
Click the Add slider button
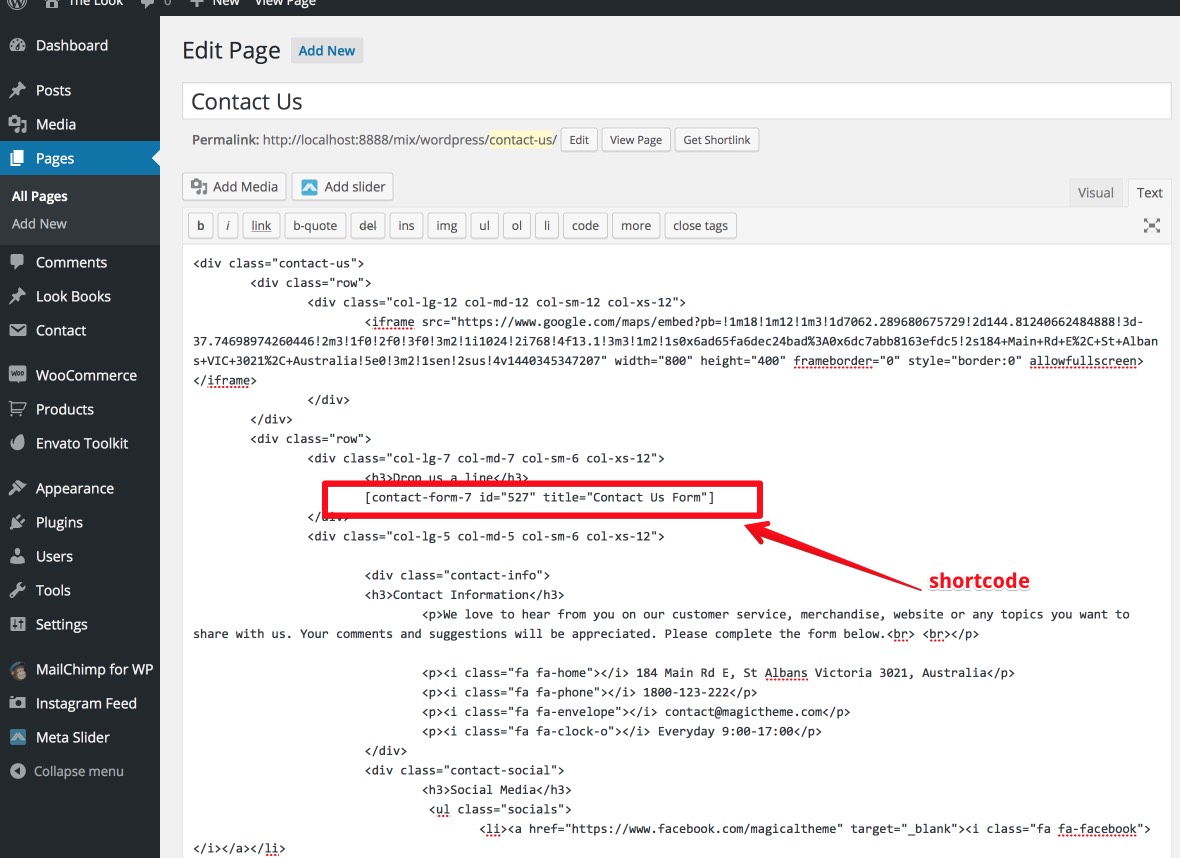tap(343, 187)
